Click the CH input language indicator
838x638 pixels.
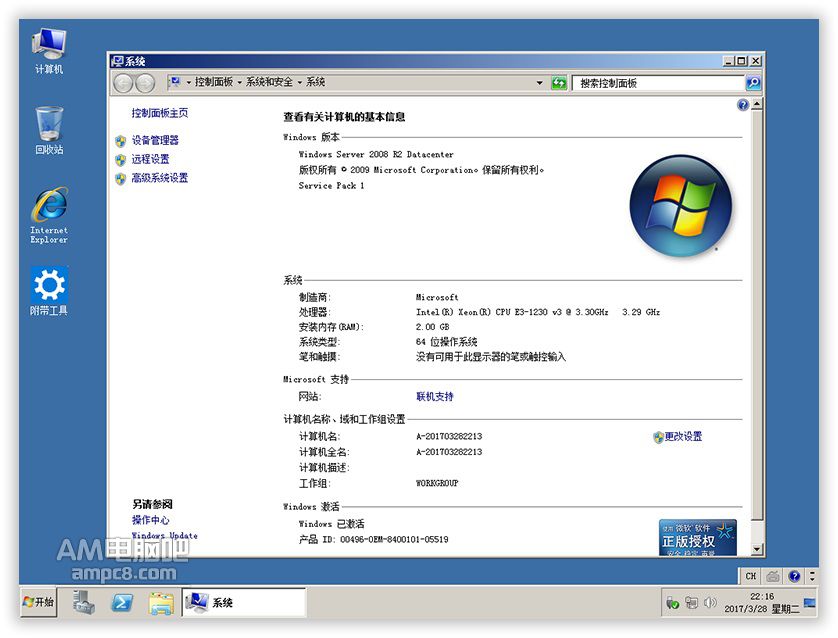[x=750, y=576]
